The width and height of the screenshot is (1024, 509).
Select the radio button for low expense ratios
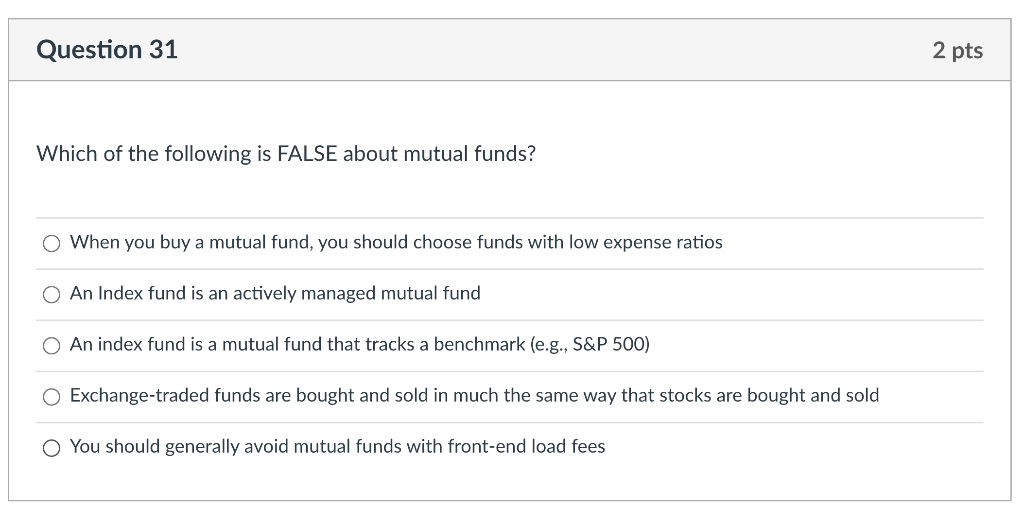coord(51,243)
